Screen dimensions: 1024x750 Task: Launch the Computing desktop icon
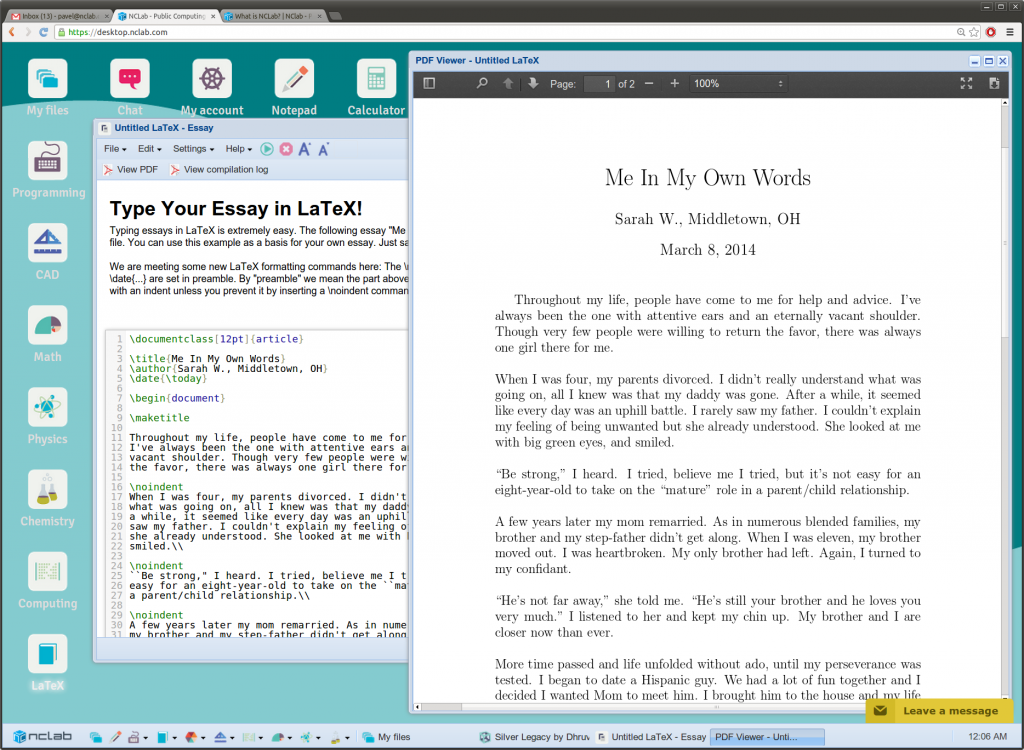[48, 572]
